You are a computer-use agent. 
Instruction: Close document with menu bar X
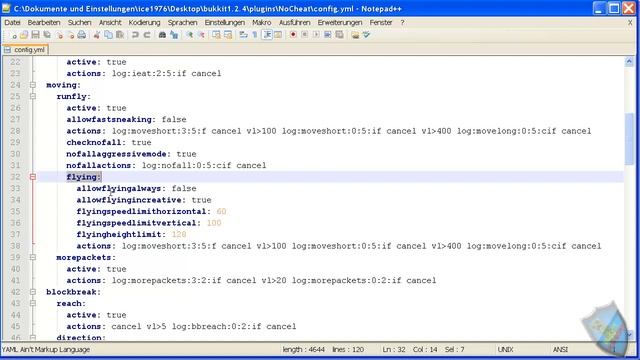pyautogui.click(x=630, y=23)
